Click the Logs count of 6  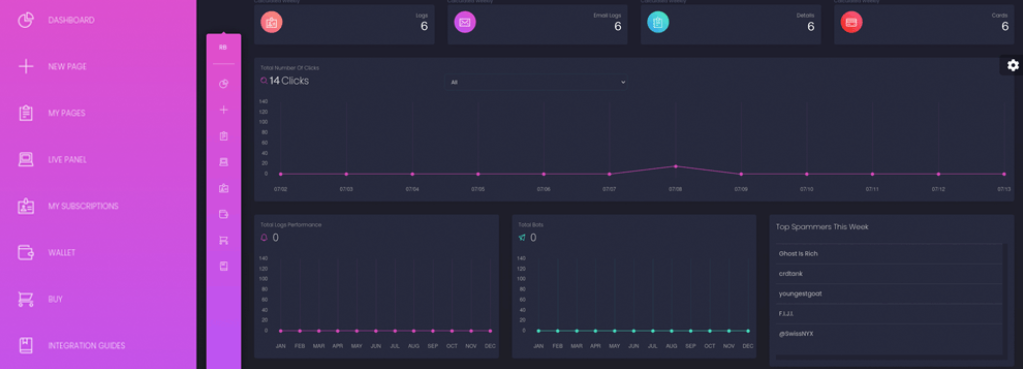(424, 26)
